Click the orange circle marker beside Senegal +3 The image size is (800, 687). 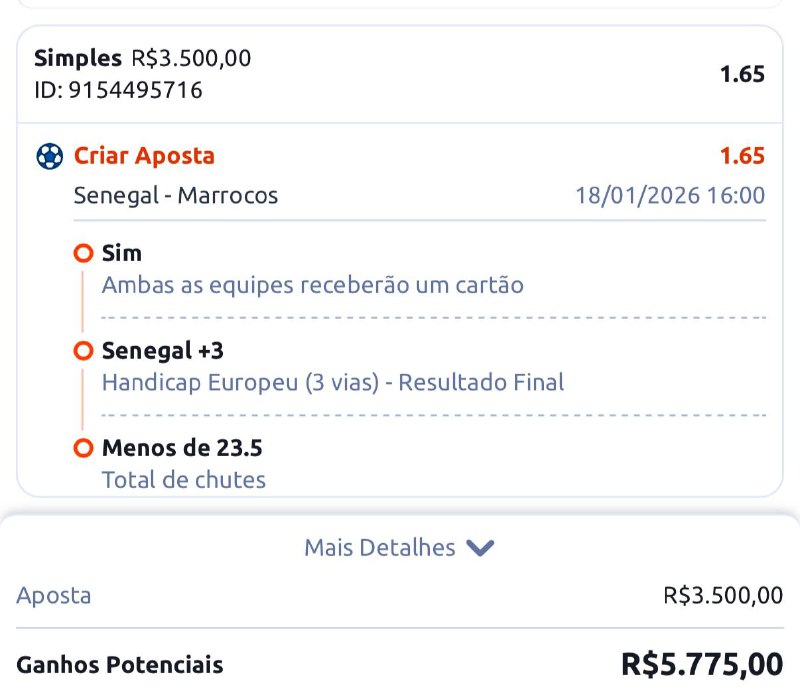pos(84,352)
